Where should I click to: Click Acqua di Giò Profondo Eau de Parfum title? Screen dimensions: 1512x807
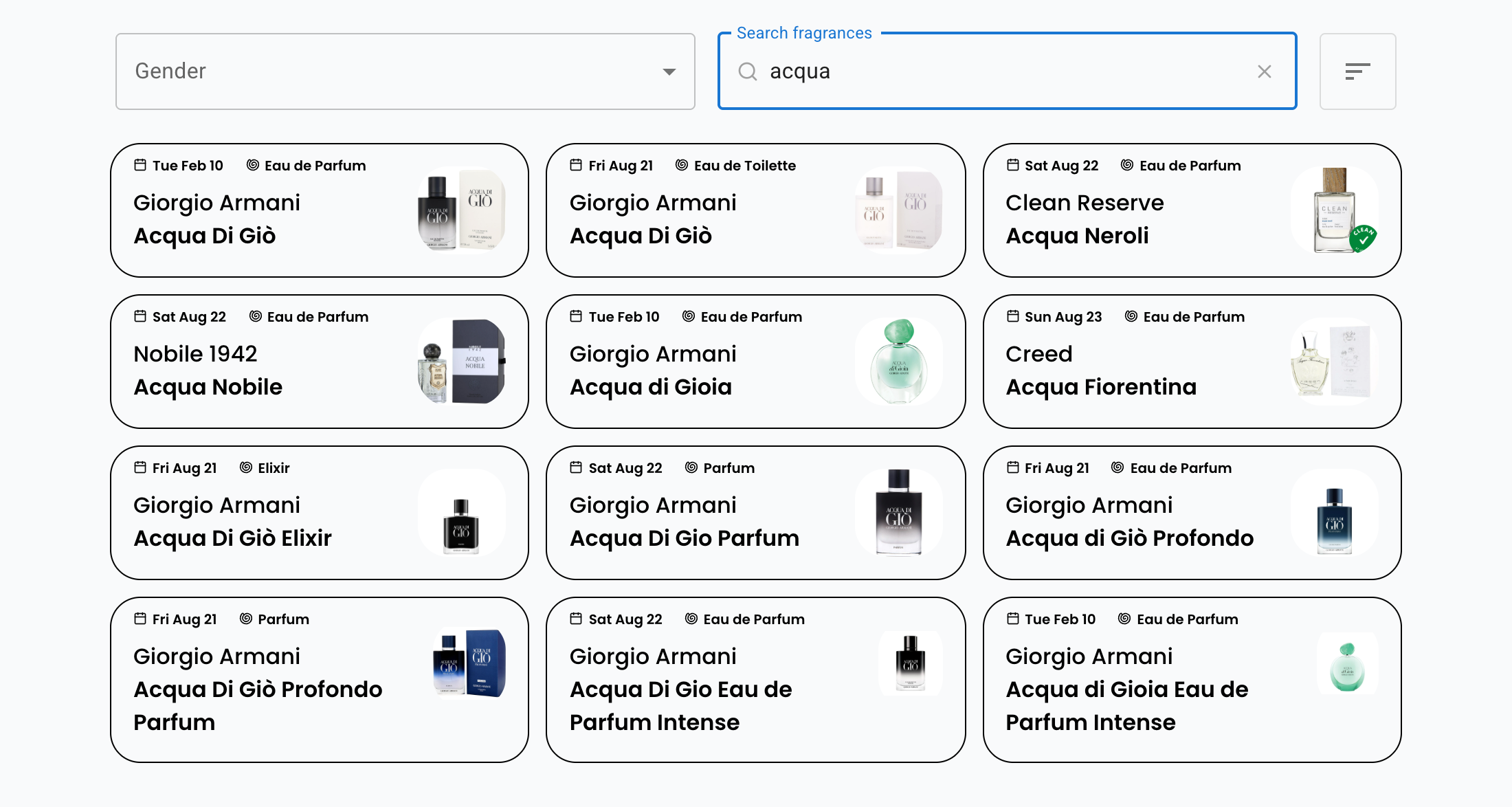1129,538
